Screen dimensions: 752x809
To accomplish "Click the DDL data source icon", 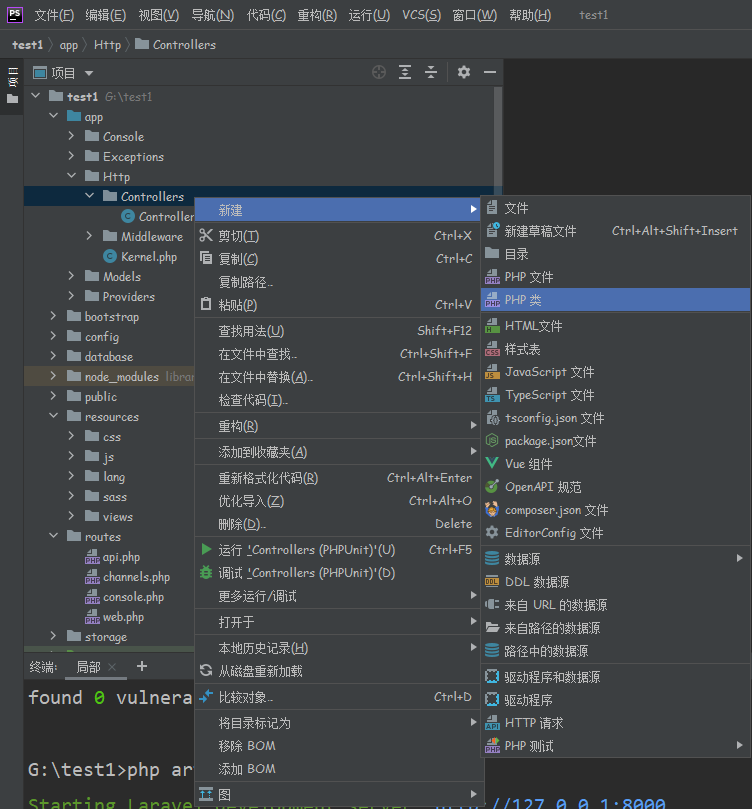I will 492,581.
